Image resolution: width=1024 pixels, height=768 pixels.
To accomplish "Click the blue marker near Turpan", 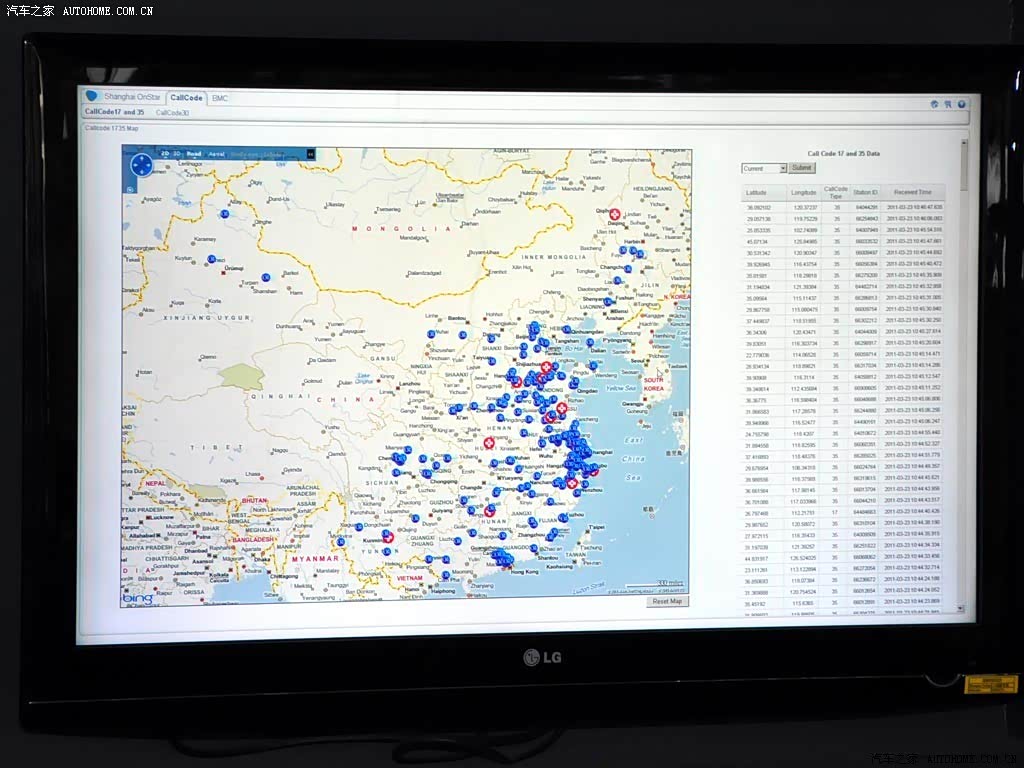I will [266, 278].
